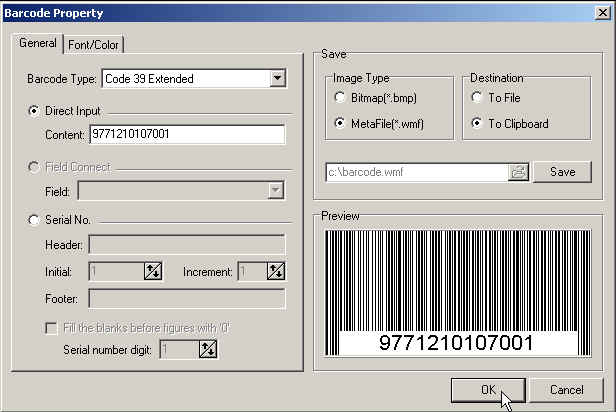Click the Initial value spinner icon
This screenshot has width=616, height=412.
pos(153,271)
